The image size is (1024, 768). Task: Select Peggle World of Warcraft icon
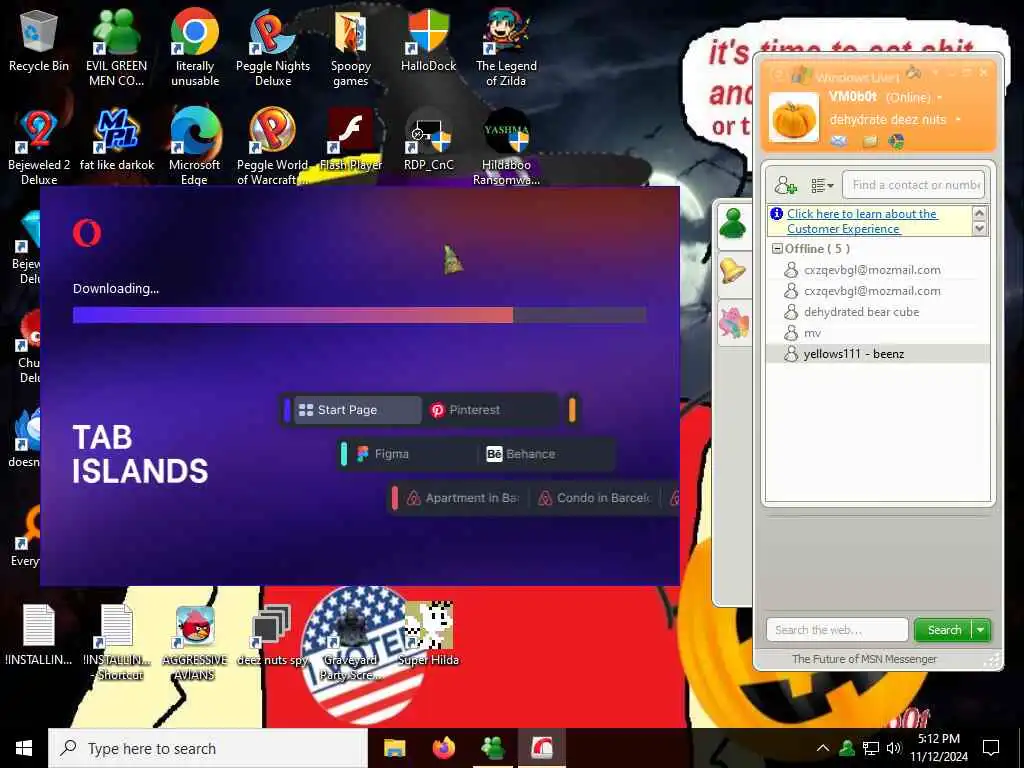(273, 146)
